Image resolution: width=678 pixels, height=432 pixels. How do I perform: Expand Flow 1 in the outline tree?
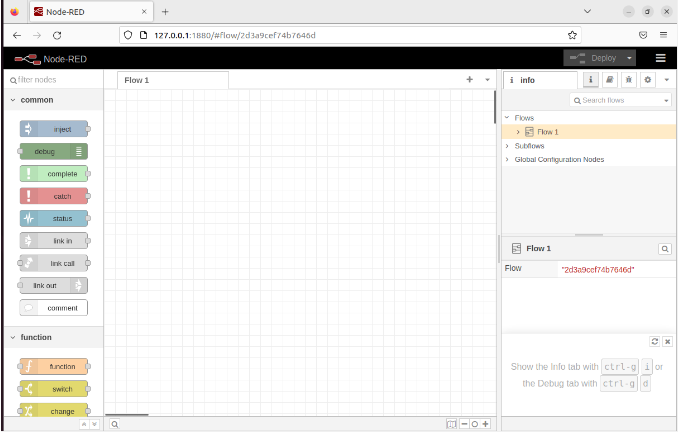pos(518,132)
